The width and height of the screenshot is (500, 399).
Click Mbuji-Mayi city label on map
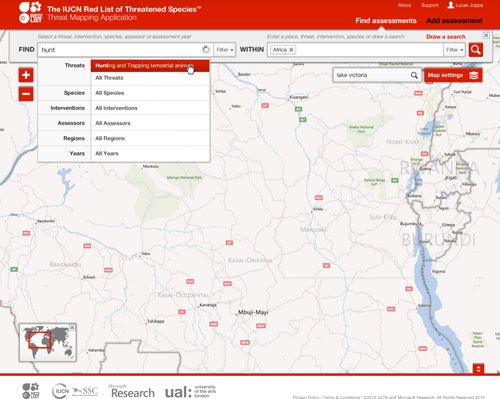click(253, 312)
